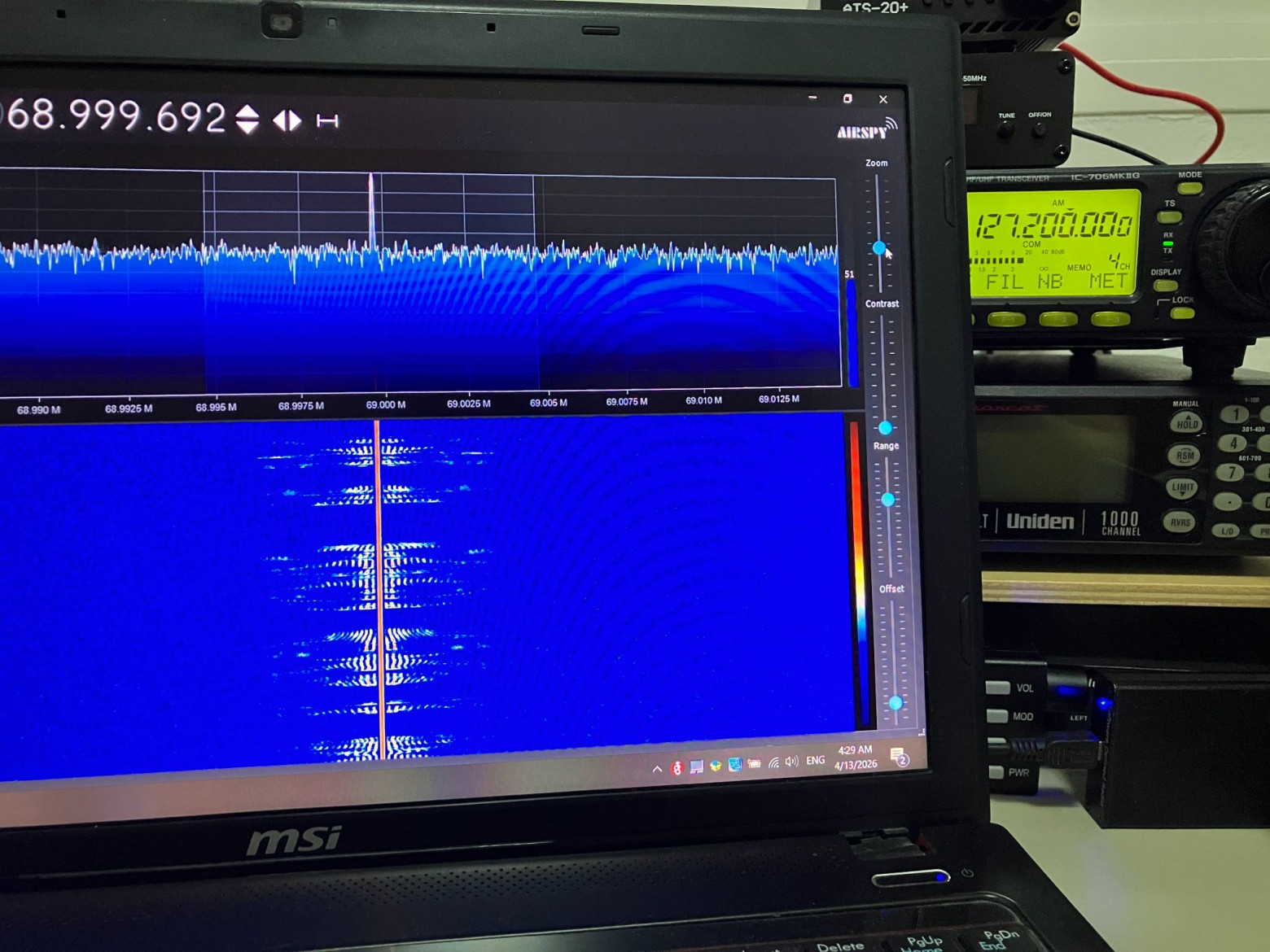Click the frequency digit 692 in the VFO display
The height and width of the screenshot is (952, 1270).
[190, 118]
